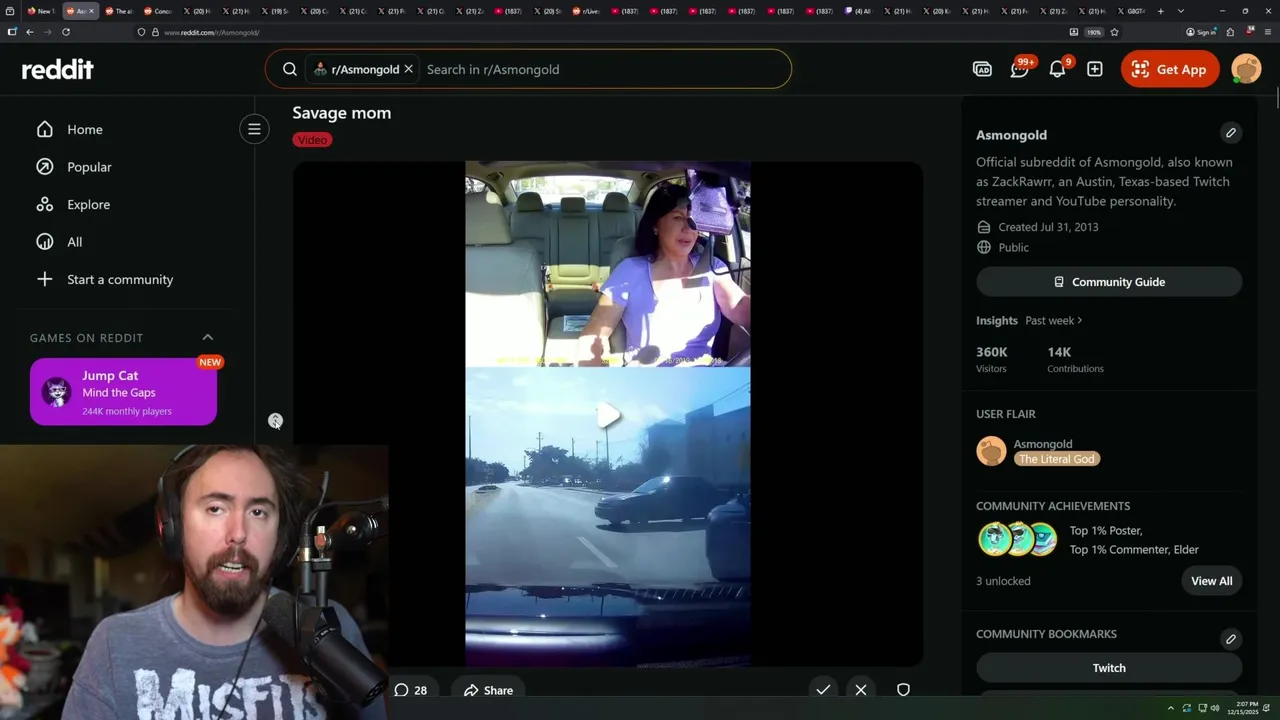Switch to the '(4) All' browser tab
This screenshot has width=1280, height=720.
pos(859,11)
